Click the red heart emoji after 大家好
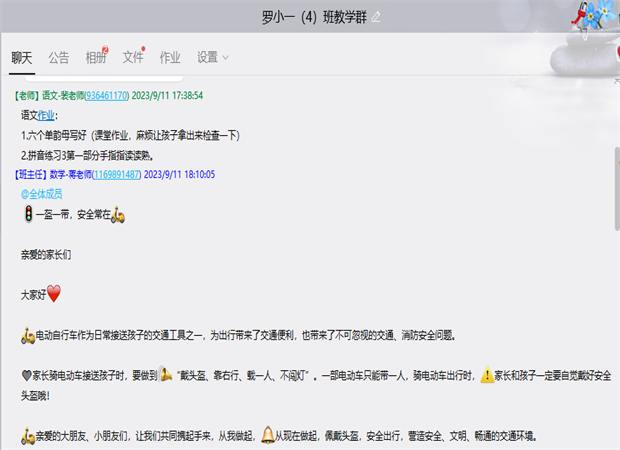This screenshot has height=450, width=620. point(54,294)
